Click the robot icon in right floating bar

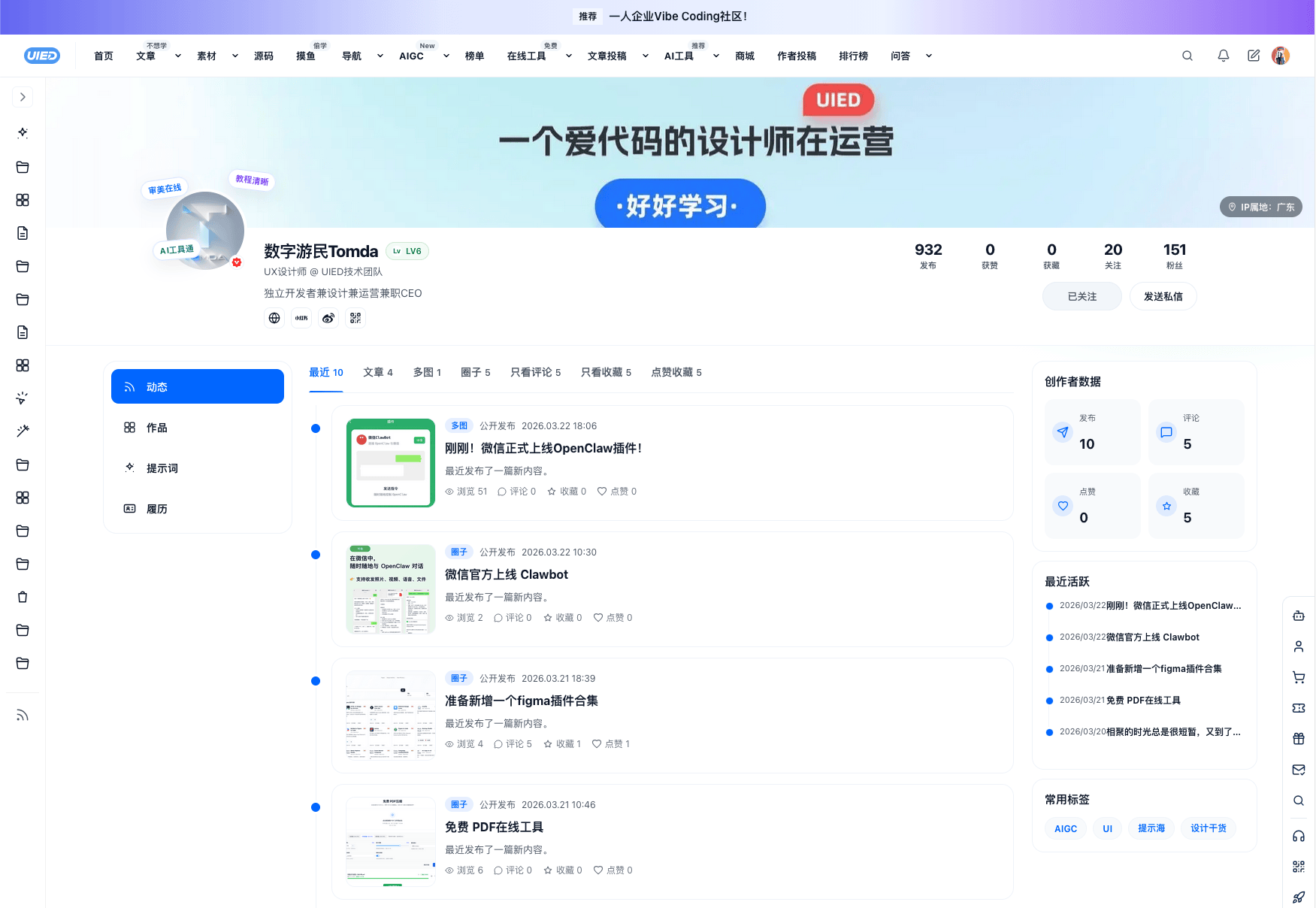coord(1299,616)
